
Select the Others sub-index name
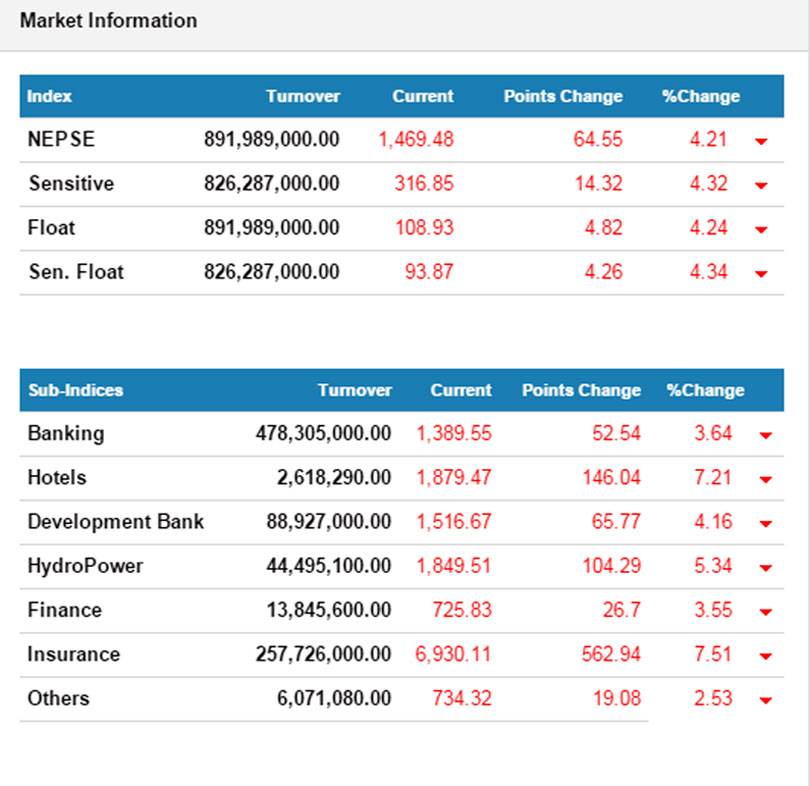coord(58,698)
